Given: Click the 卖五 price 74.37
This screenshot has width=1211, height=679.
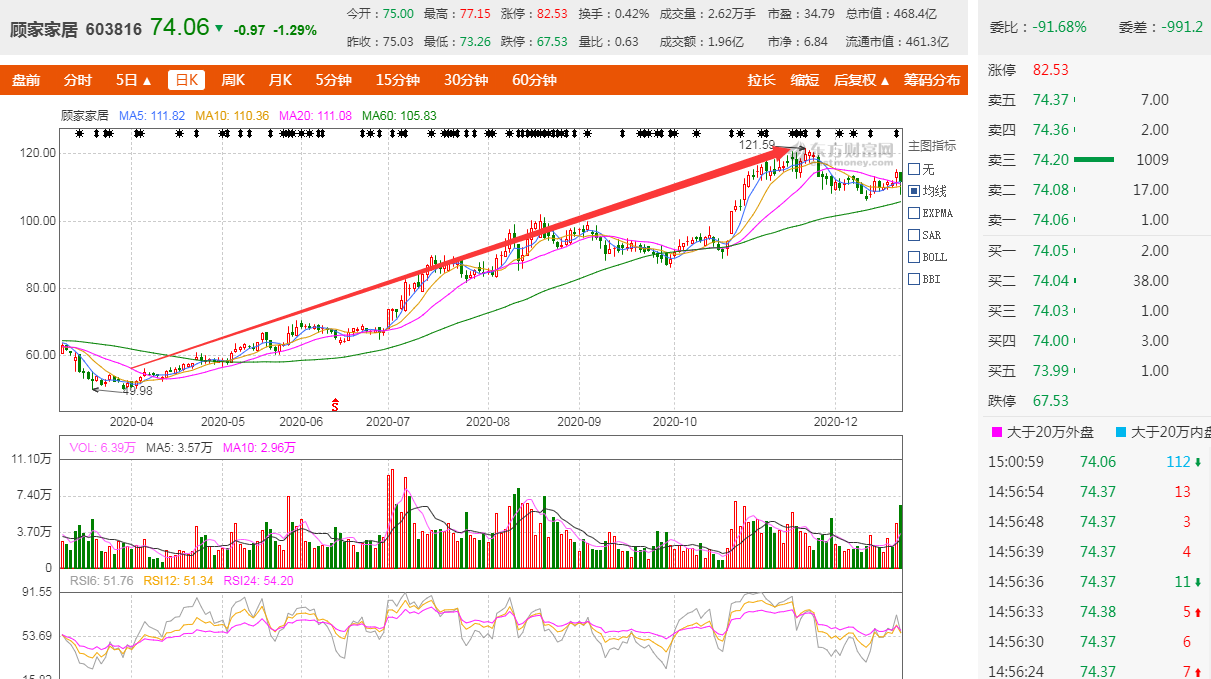Looking at the screenshot, I should pos(1051,100).
